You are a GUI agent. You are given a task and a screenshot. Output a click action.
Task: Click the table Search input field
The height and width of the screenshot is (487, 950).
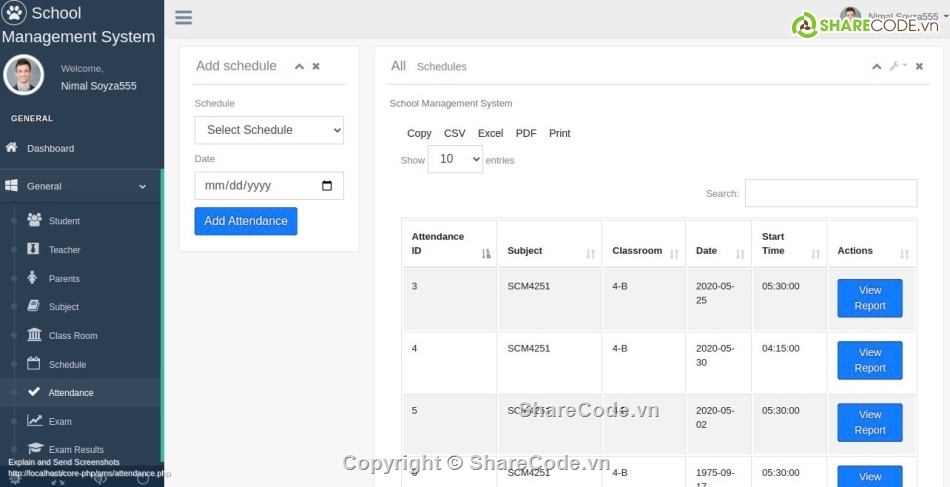[830, 193]
